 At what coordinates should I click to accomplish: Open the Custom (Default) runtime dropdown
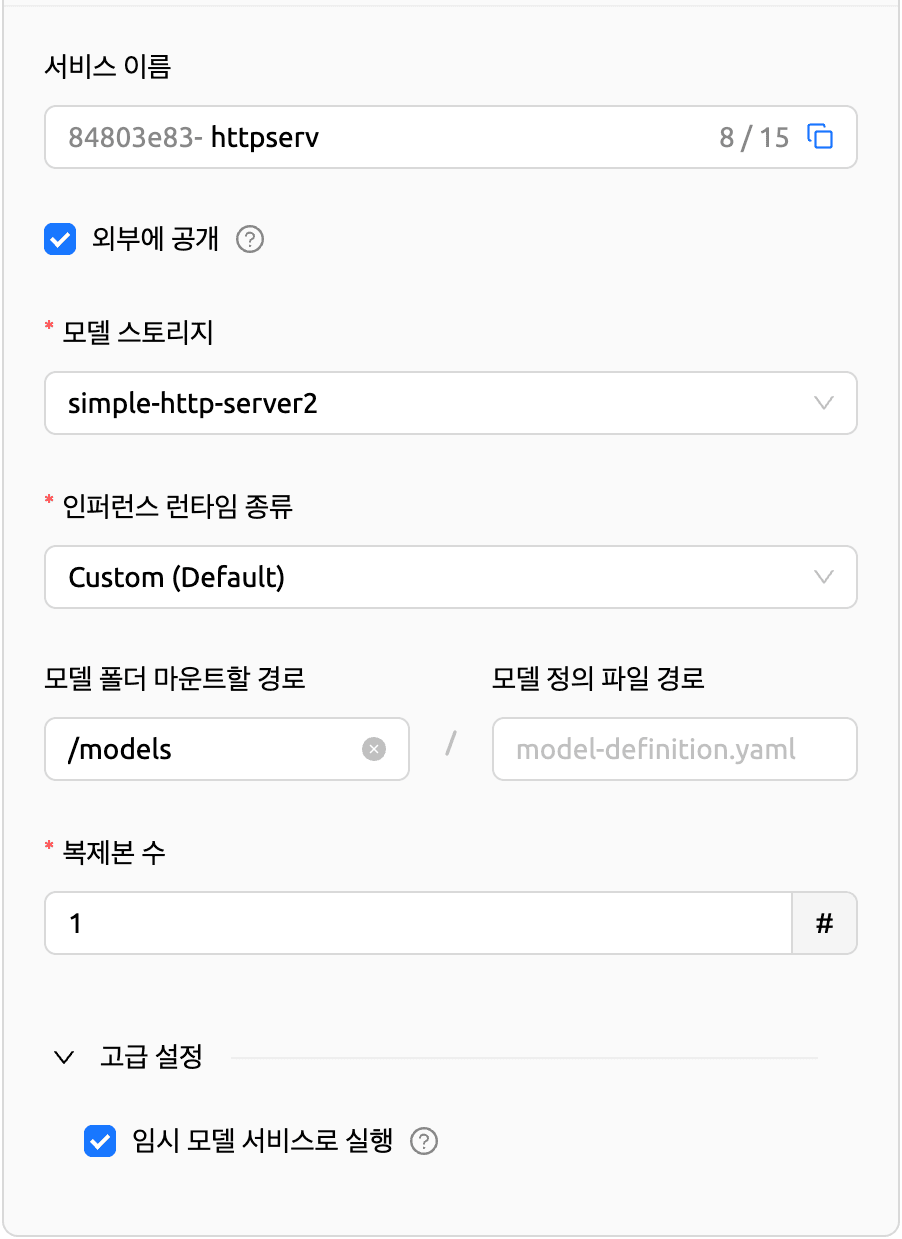click(450, 577)
